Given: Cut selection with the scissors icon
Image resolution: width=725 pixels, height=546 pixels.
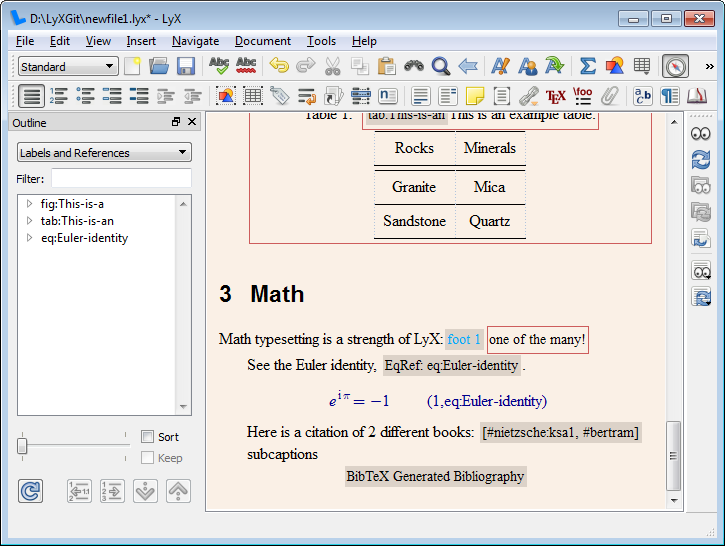Looking at the screenshot, I should 332,66.
